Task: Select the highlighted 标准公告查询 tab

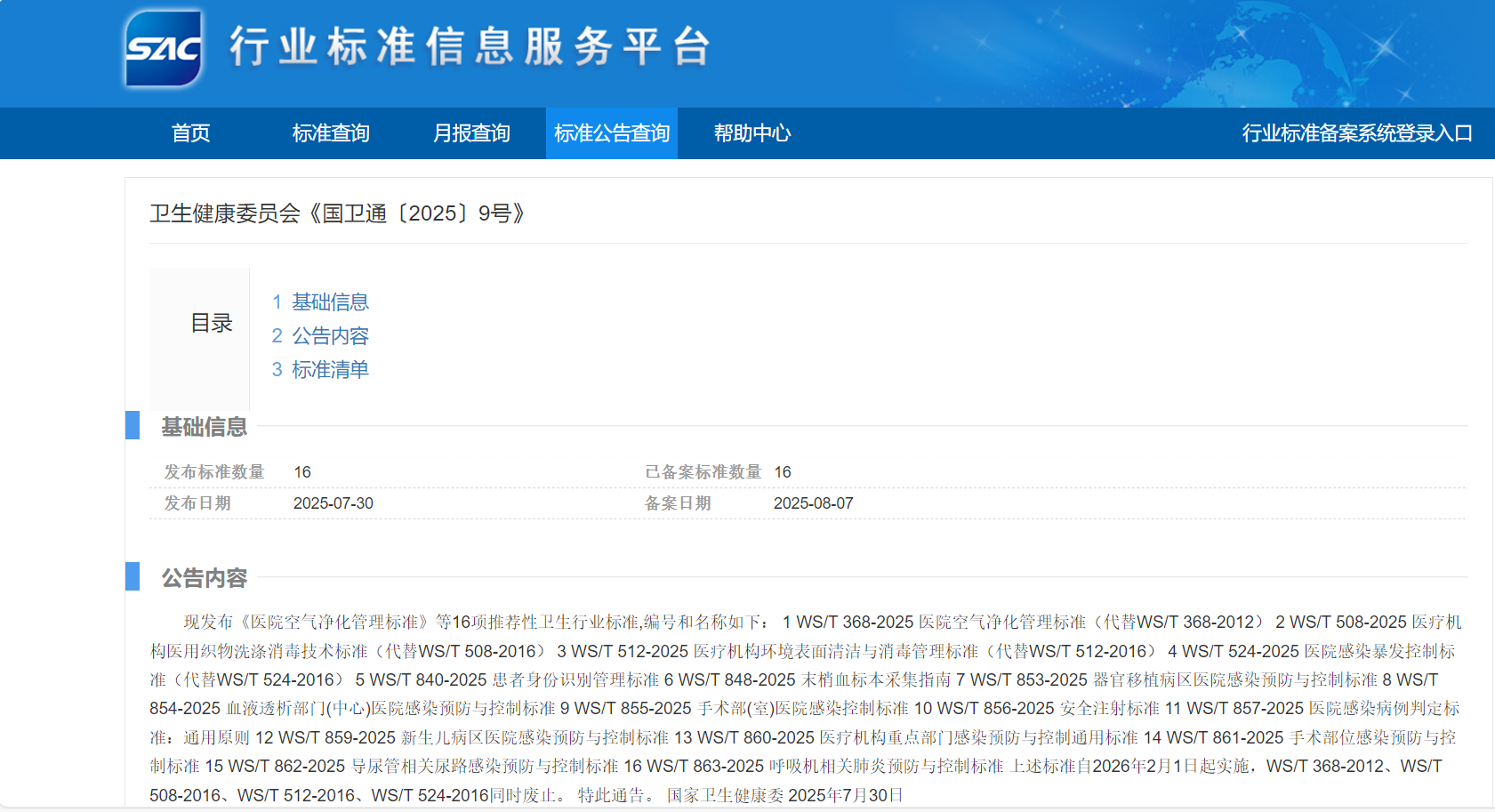Action: pyautogui.click(x=612, y=133)
